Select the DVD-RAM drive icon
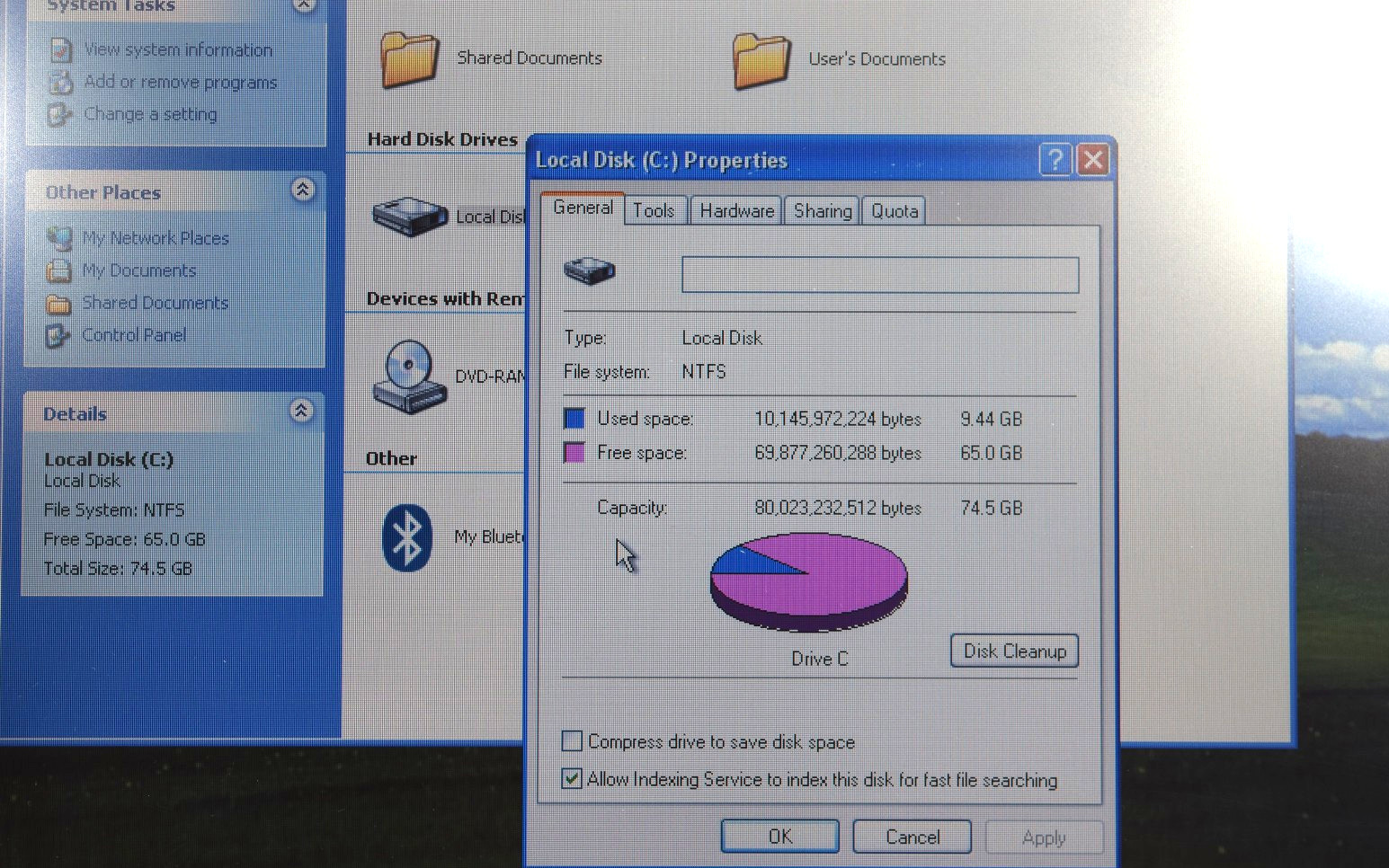Viewport: 1389px width, 868px height. point(409,377)
